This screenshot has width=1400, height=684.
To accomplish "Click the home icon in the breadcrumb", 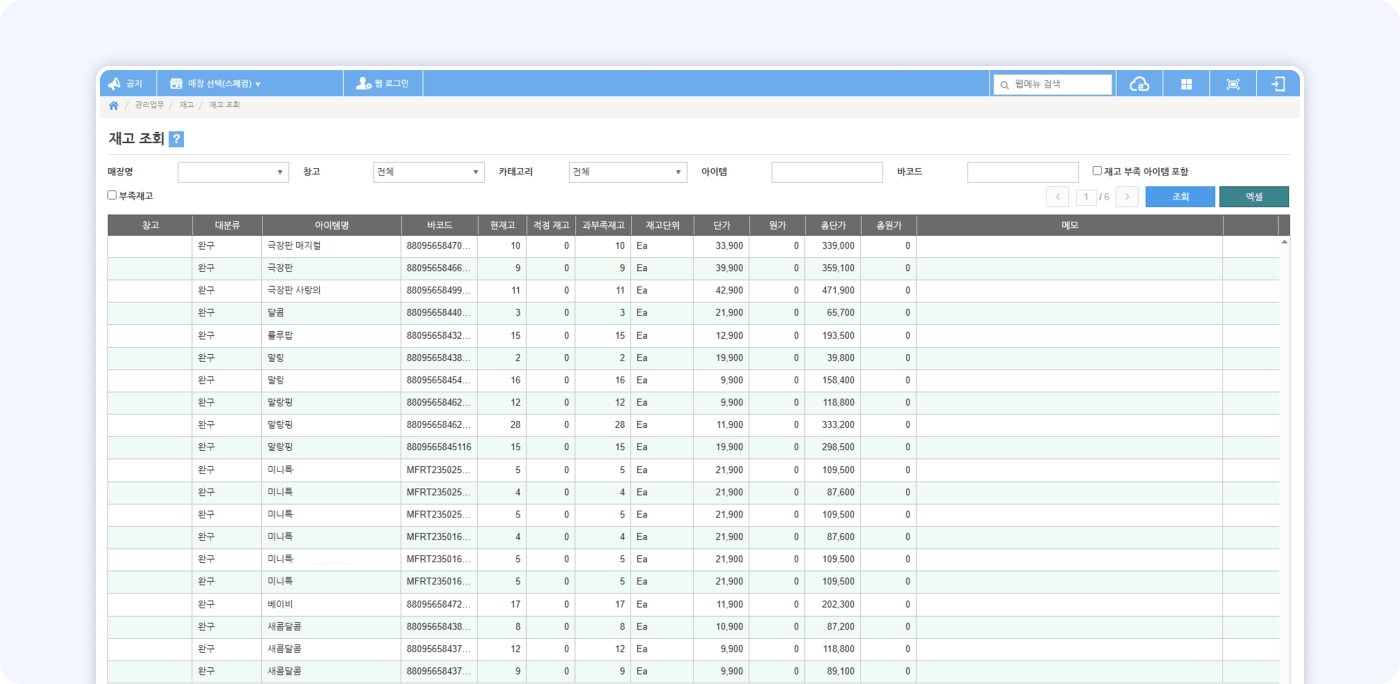I will (114, 105).
